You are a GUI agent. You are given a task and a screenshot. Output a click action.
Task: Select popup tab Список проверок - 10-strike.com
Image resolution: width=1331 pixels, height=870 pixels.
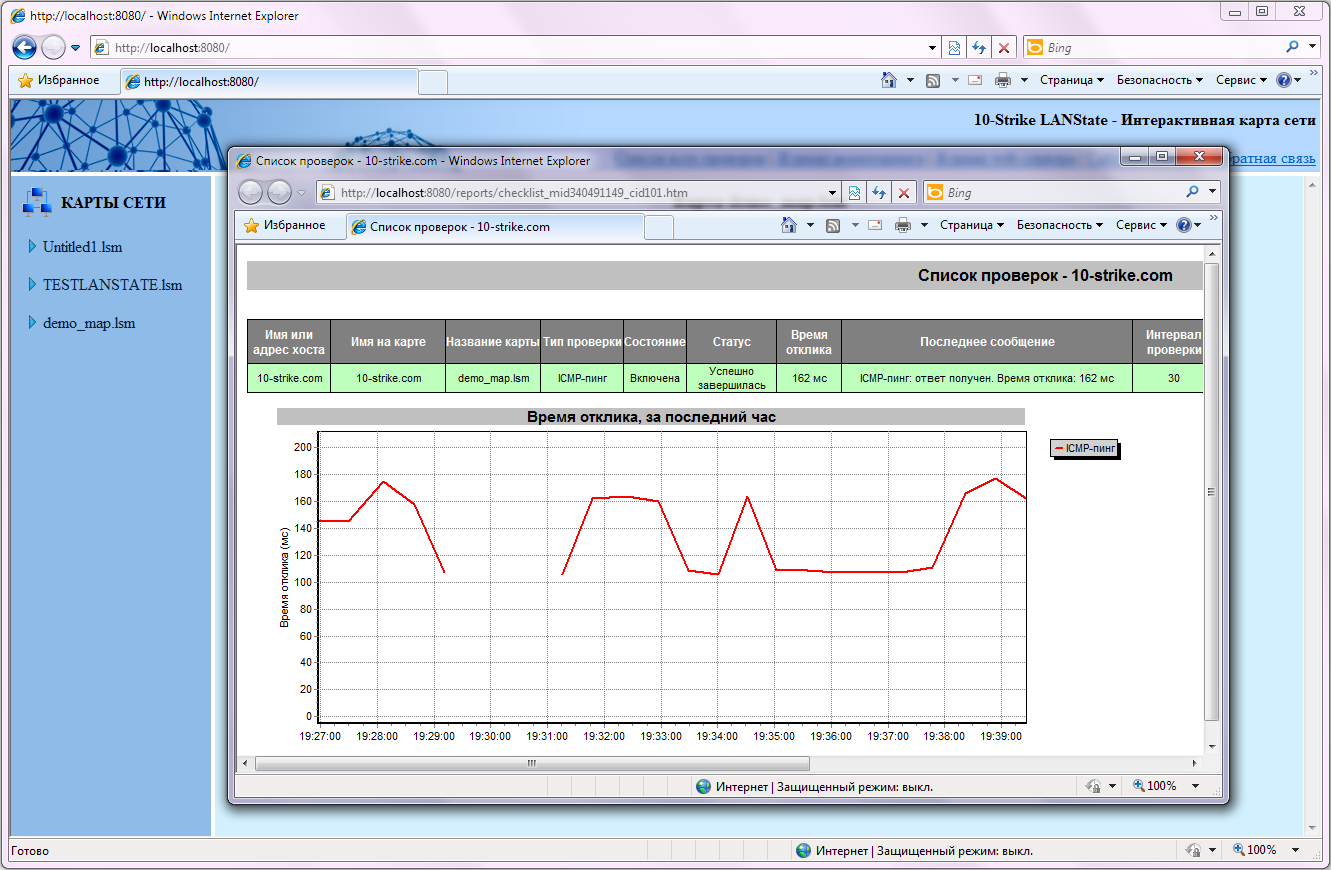[x=495, y=227]
